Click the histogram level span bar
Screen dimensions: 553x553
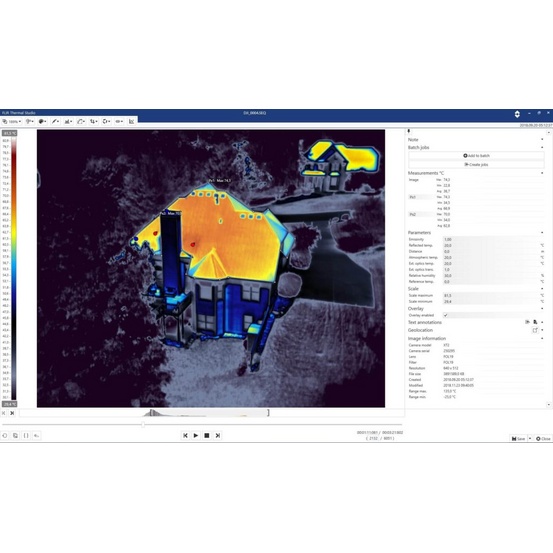click(x=209, y=413)
